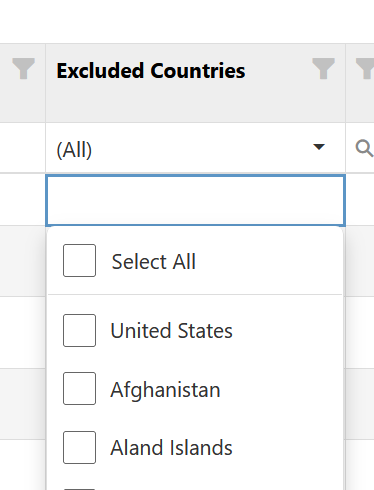Click the partially visible funnel icon at far right
This screenshot has width=374, height=490.
pos(365,68)
